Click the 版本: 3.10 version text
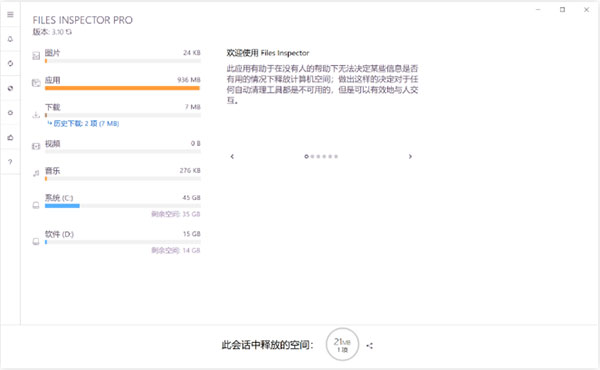 [48, 32]
